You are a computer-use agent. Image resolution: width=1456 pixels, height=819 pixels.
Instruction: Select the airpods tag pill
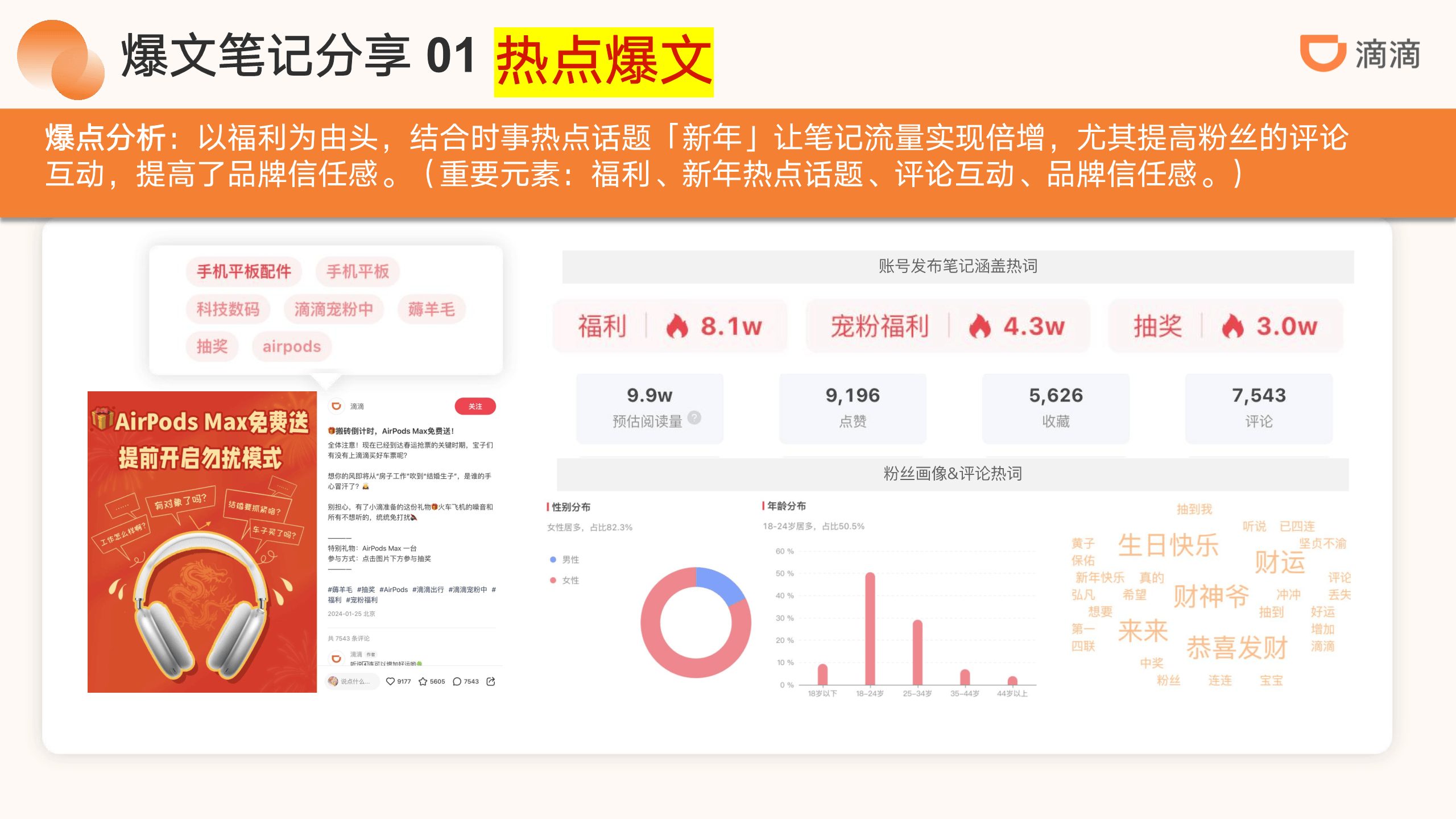(x=292, y=346)
